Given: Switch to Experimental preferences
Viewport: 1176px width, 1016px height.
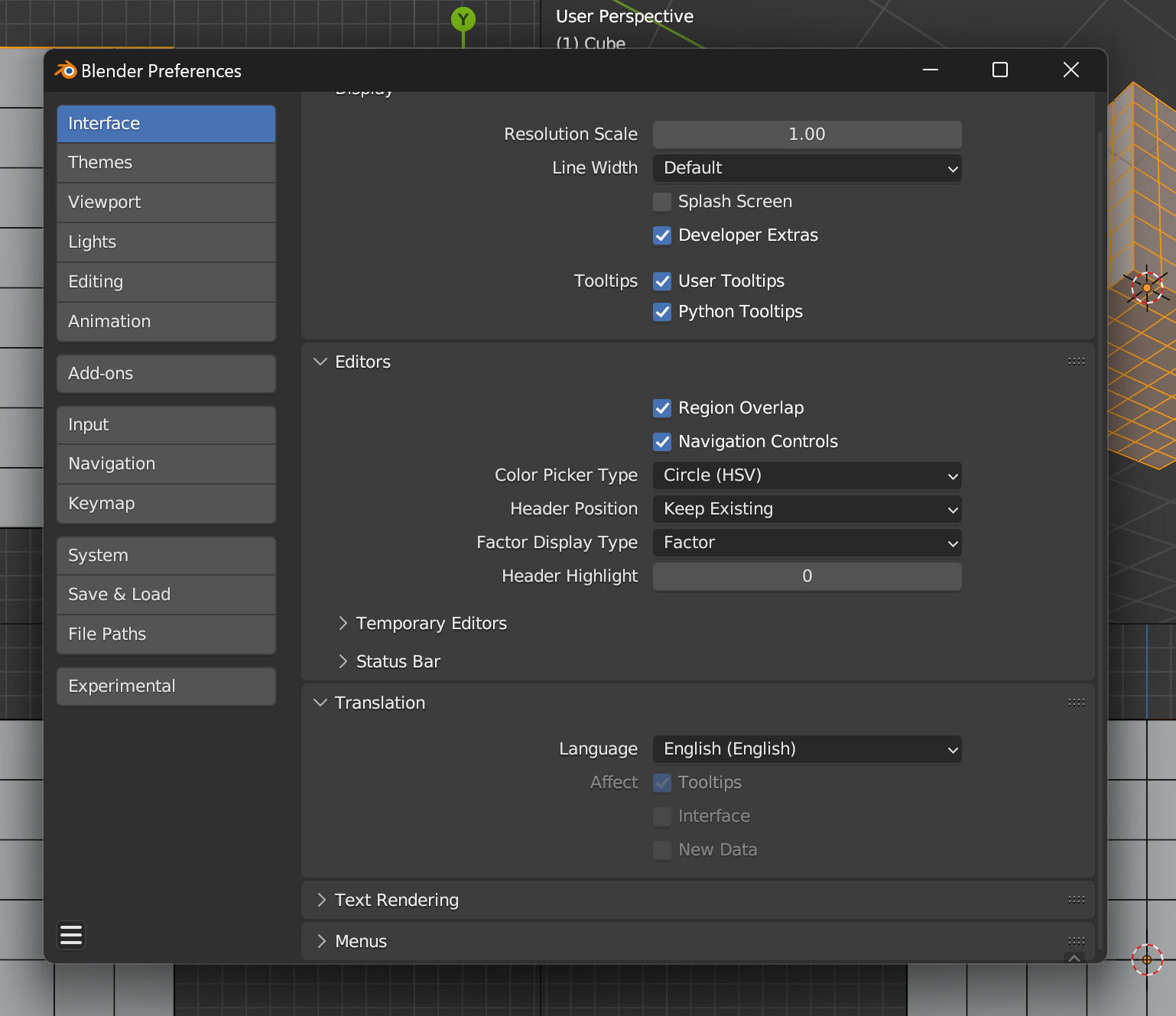Looking at the screenshot, I should [166, 687].
